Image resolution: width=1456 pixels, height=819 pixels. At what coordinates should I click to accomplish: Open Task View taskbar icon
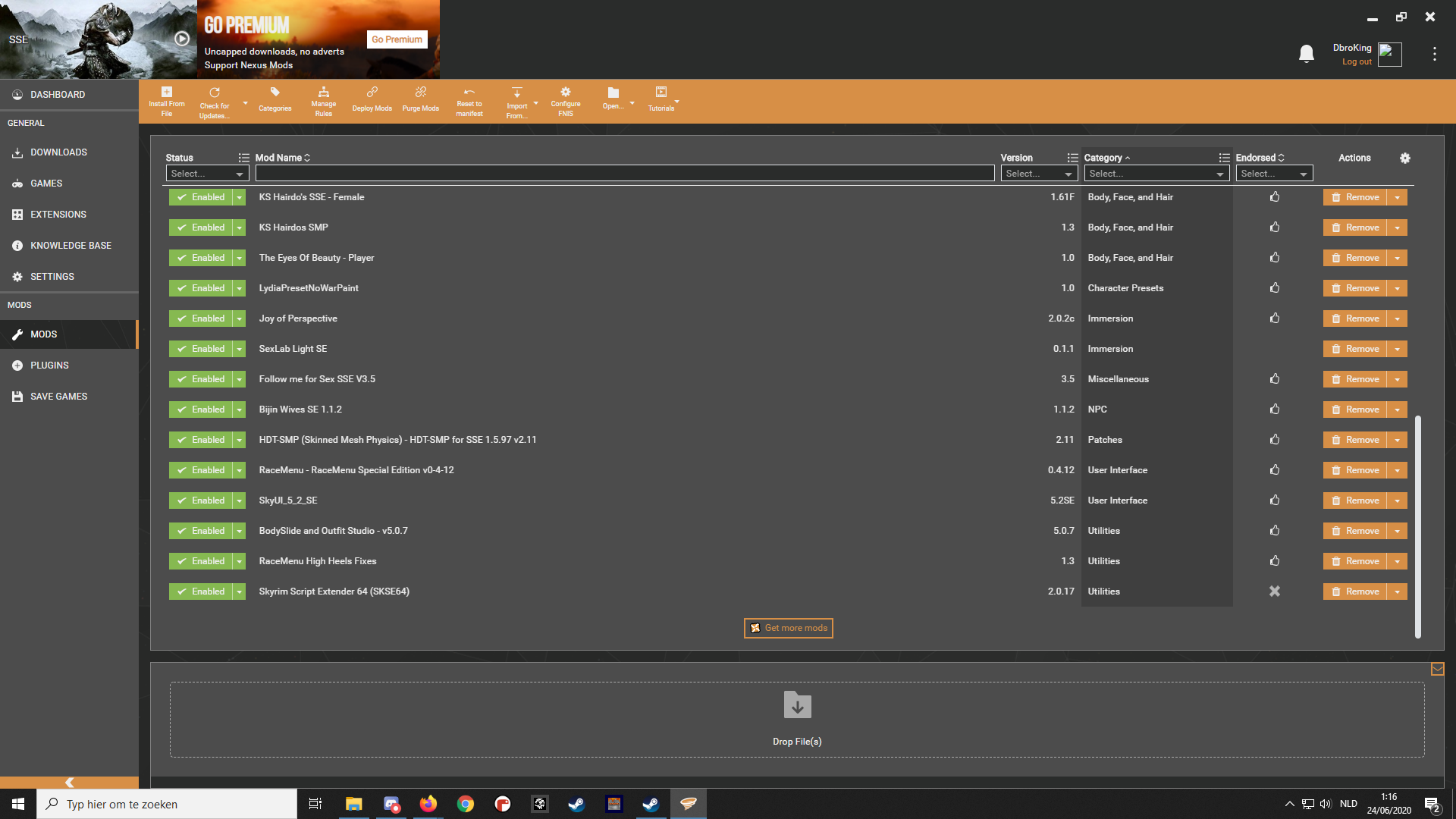click(x=315, y=804)
